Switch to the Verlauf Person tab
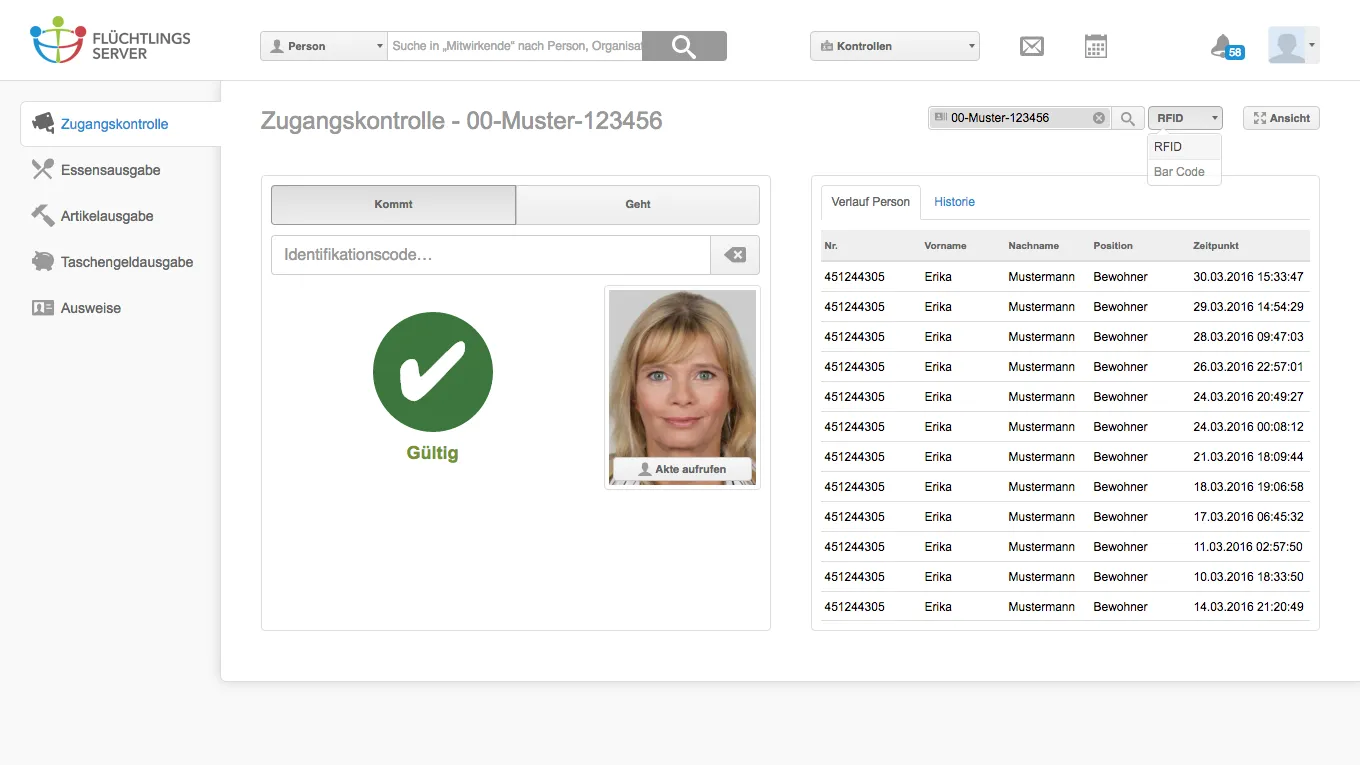 point(871,202)
